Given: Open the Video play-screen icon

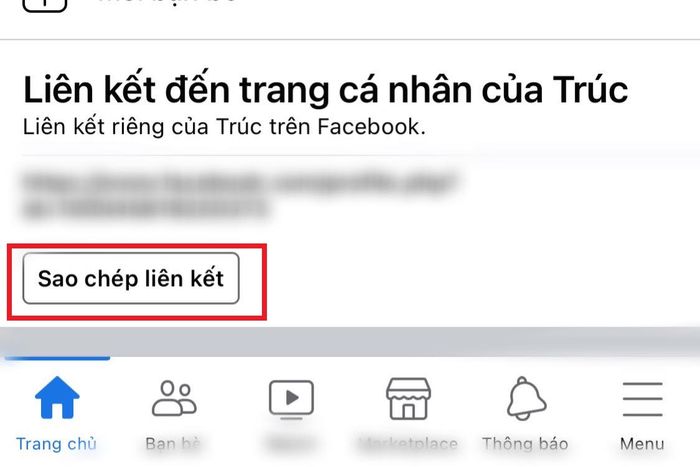Looking at the screenshot, I should (x=292, y=400).
